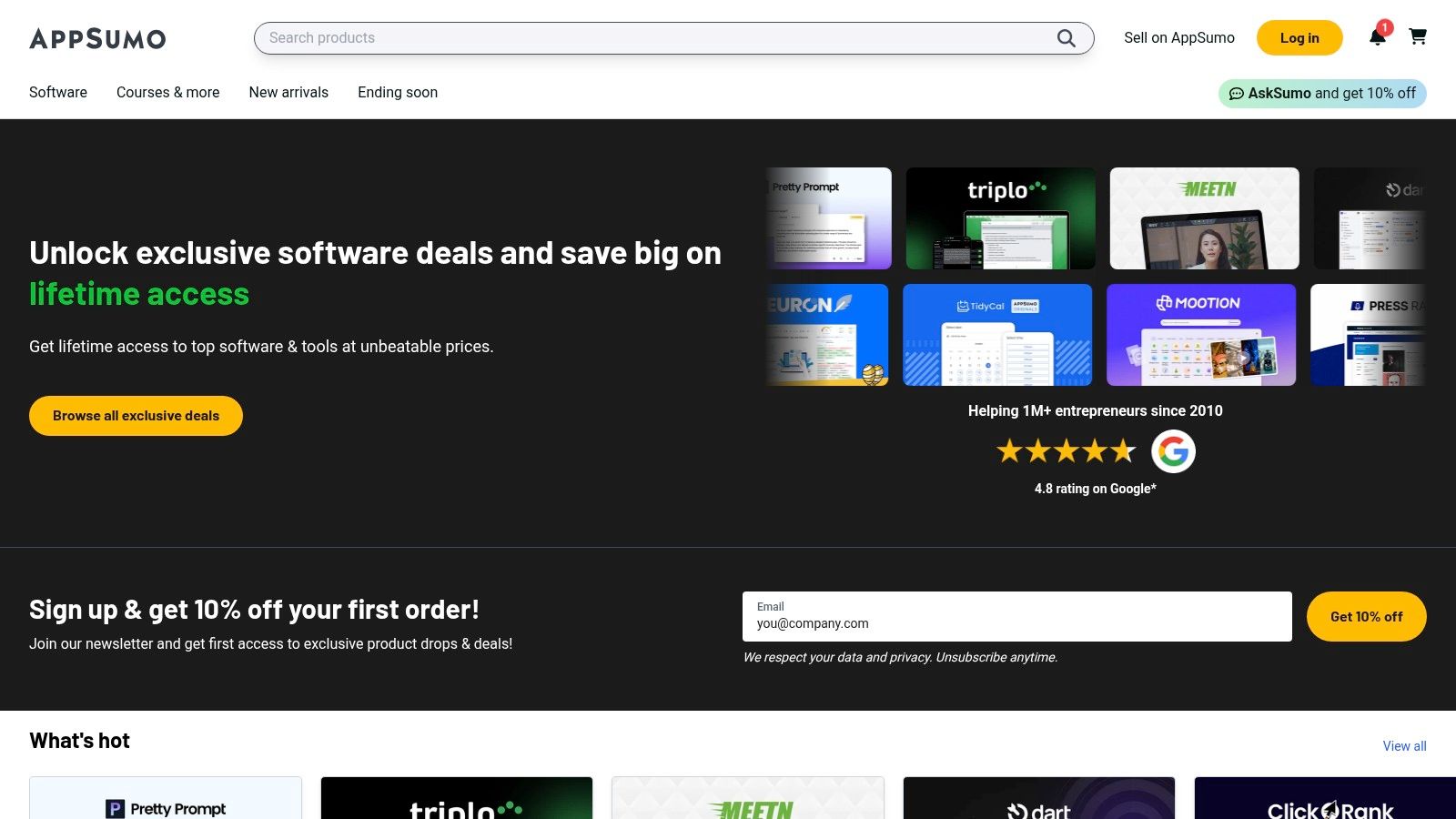Viewport: 1456px width, 819px height.
Task: Click Sell on AppSumo link
Action: [1178, 38]
